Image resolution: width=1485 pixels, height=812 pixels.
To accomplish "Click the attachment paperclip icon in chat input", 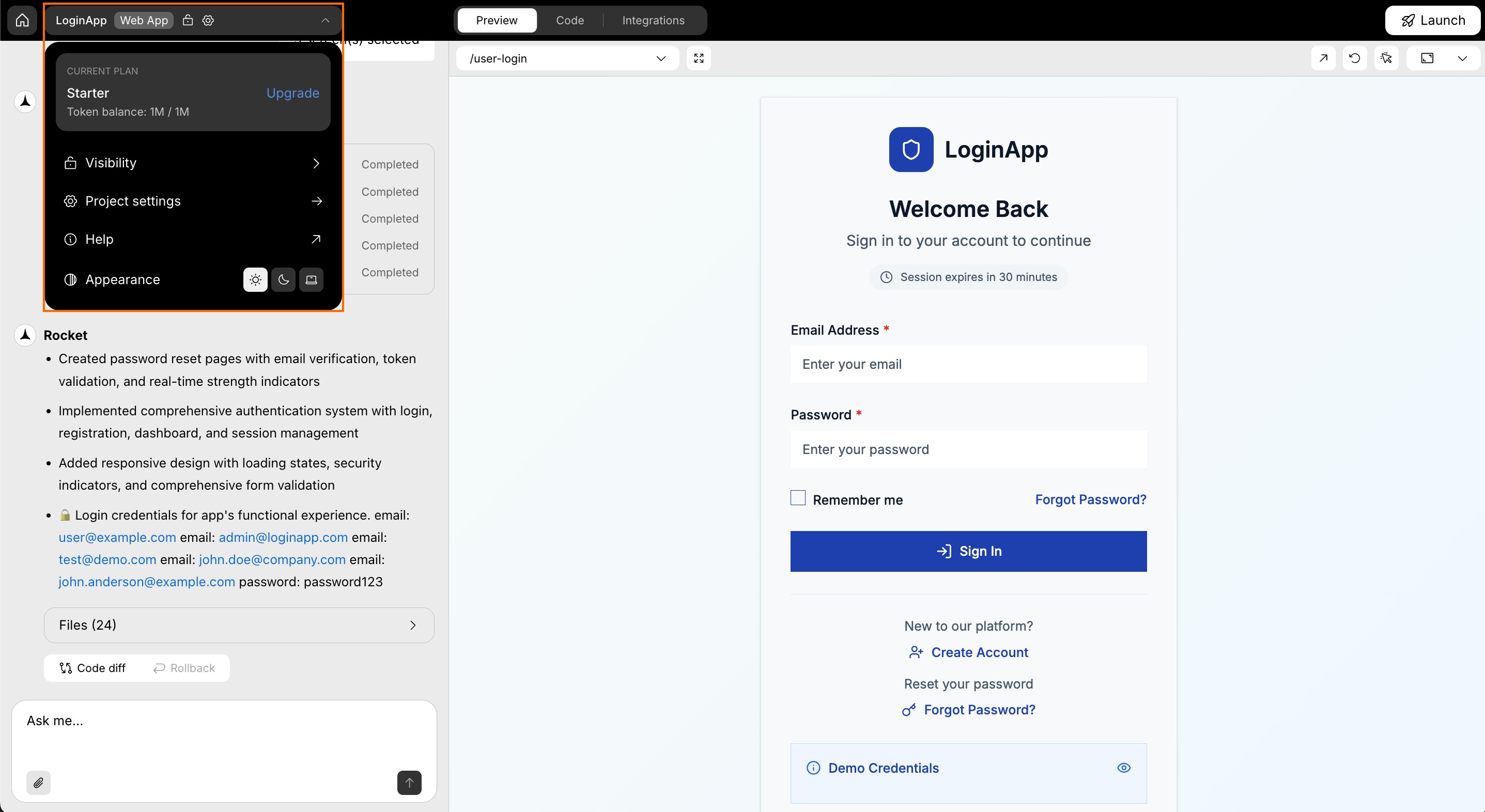I will 39,783.
